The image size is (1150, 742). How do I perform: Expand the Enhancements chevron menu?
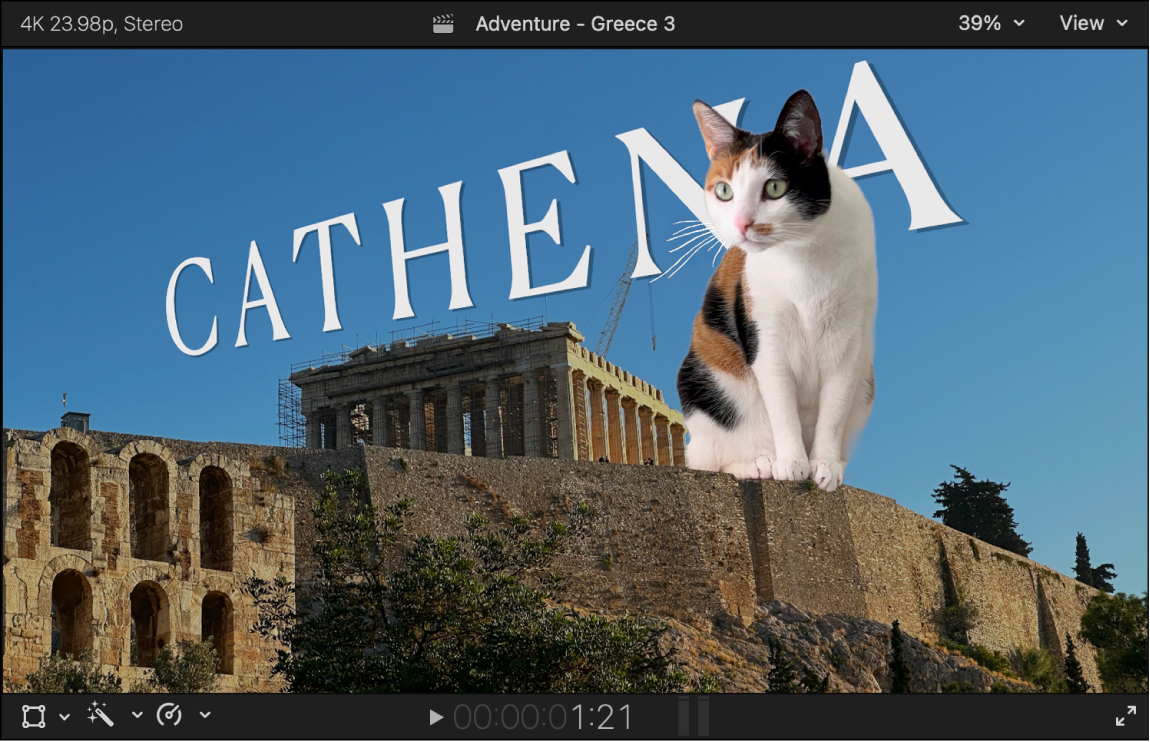(x=137, y=716)
